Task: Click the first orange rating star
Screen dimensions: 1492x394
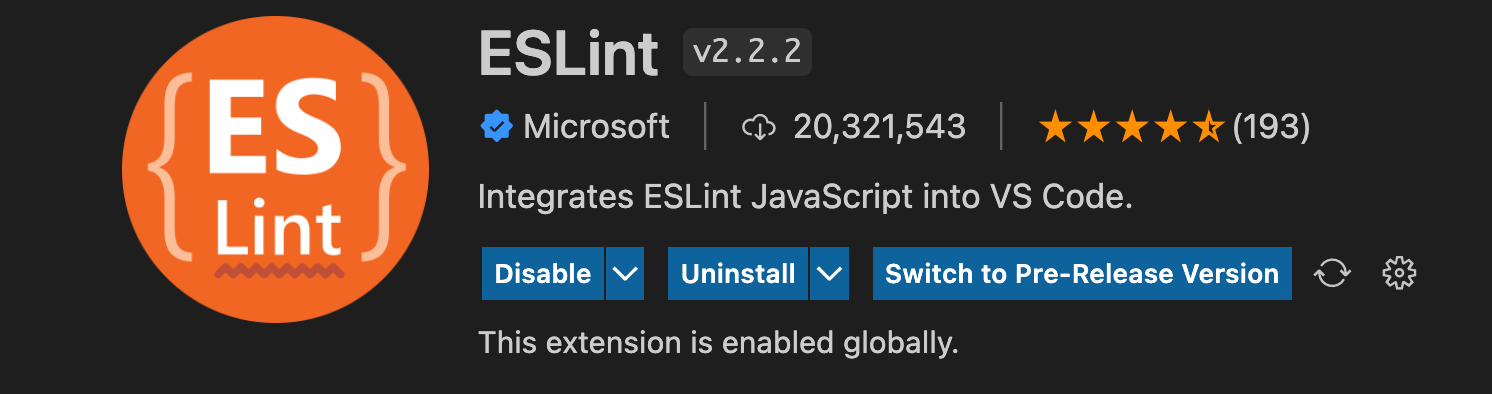Action: click(1056, 127)
